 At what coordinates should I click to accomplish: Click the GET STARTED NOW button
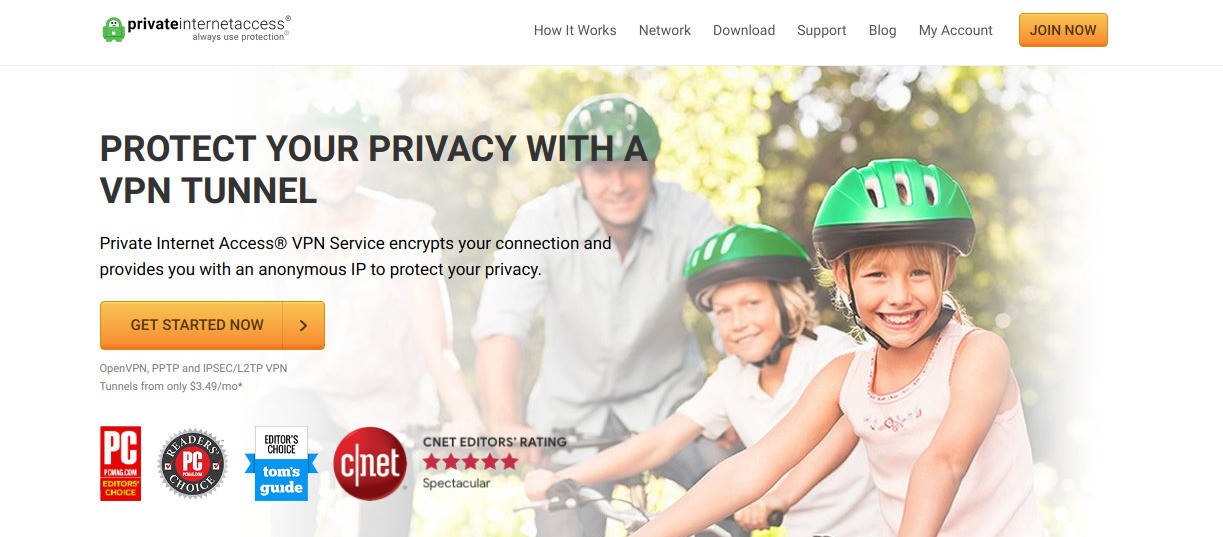(212, 325)
